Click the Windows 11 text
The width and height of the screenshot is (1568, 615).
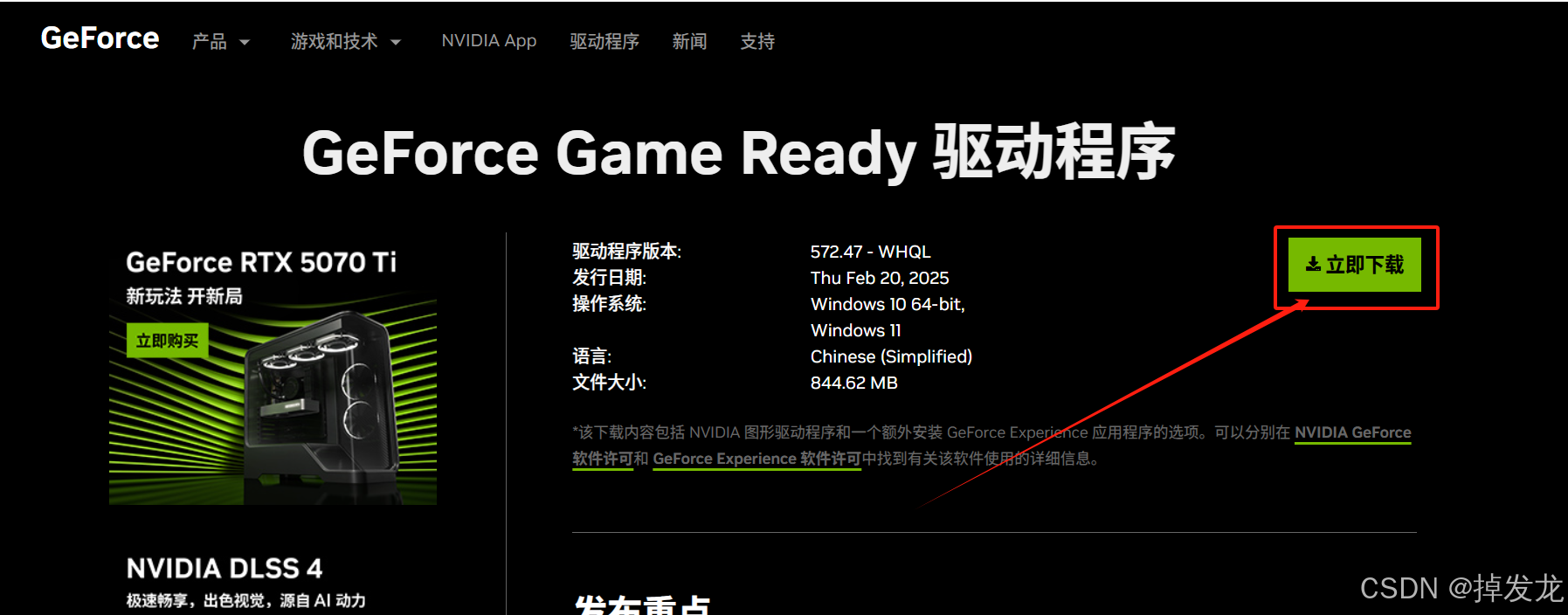coord(856,330)
